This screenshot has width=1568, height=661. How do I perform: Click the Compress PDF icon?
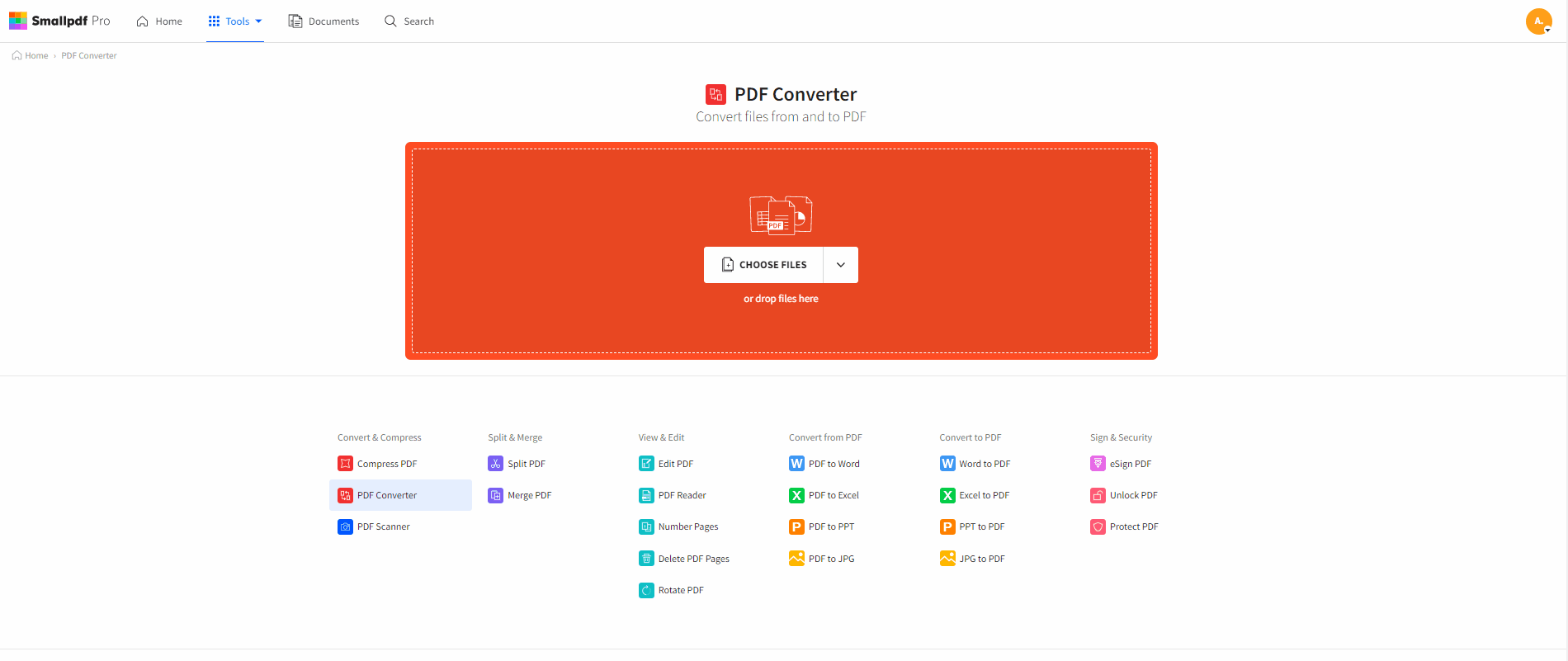[346, 464]
